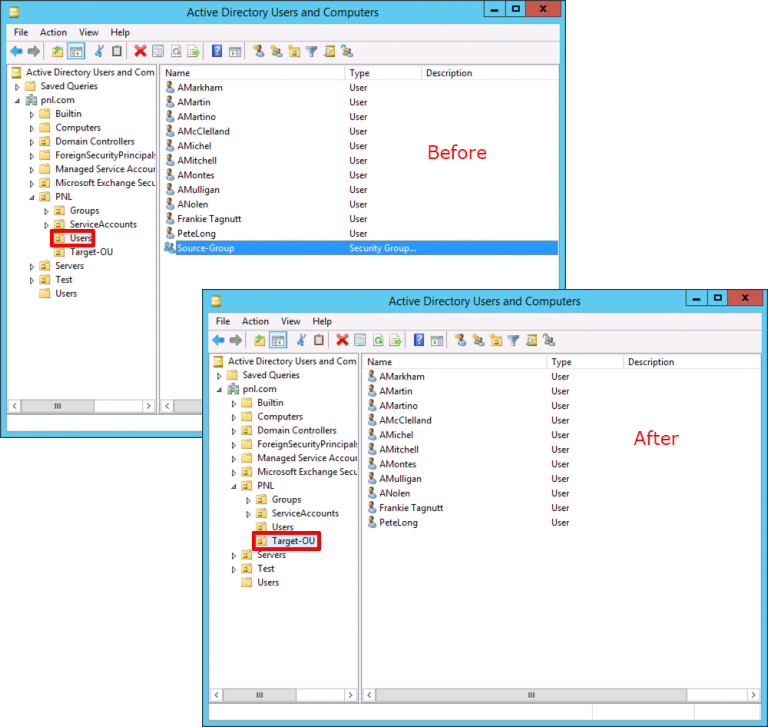Click Up one level icon in front window

point(259,340)
